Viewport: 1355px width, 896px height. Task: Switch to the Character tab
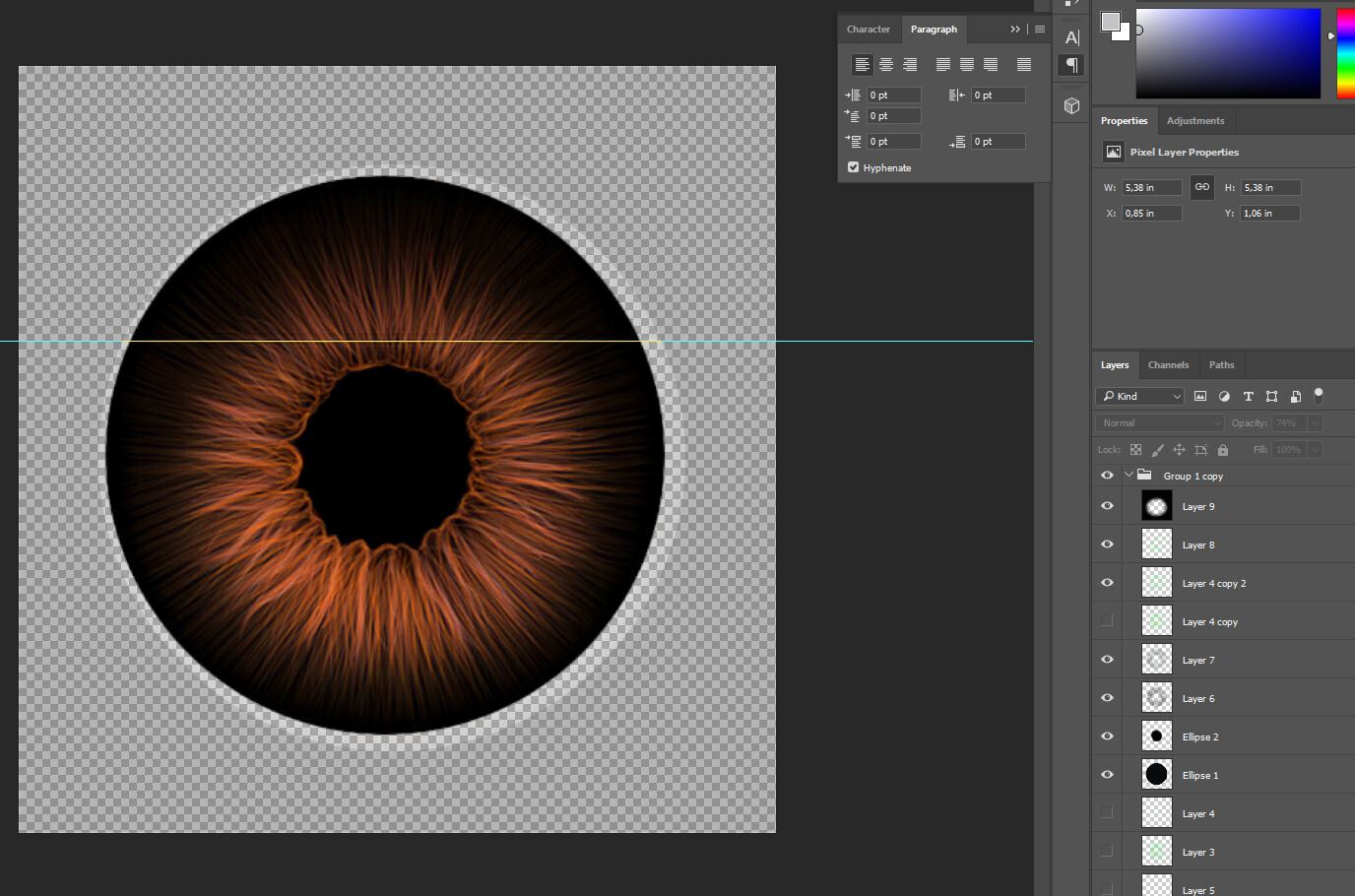point(868,30)
